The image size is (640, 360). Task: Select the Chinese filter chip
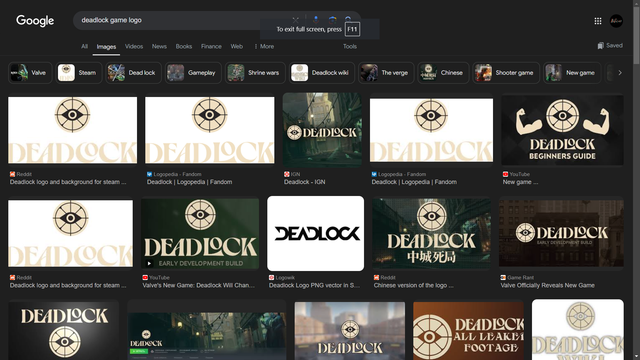point(443,73)
